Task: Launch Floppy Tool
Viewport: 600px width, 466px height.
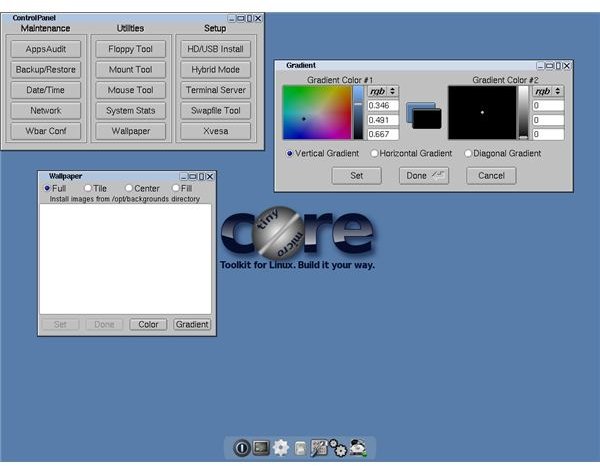Action: (x=130, y=49)
